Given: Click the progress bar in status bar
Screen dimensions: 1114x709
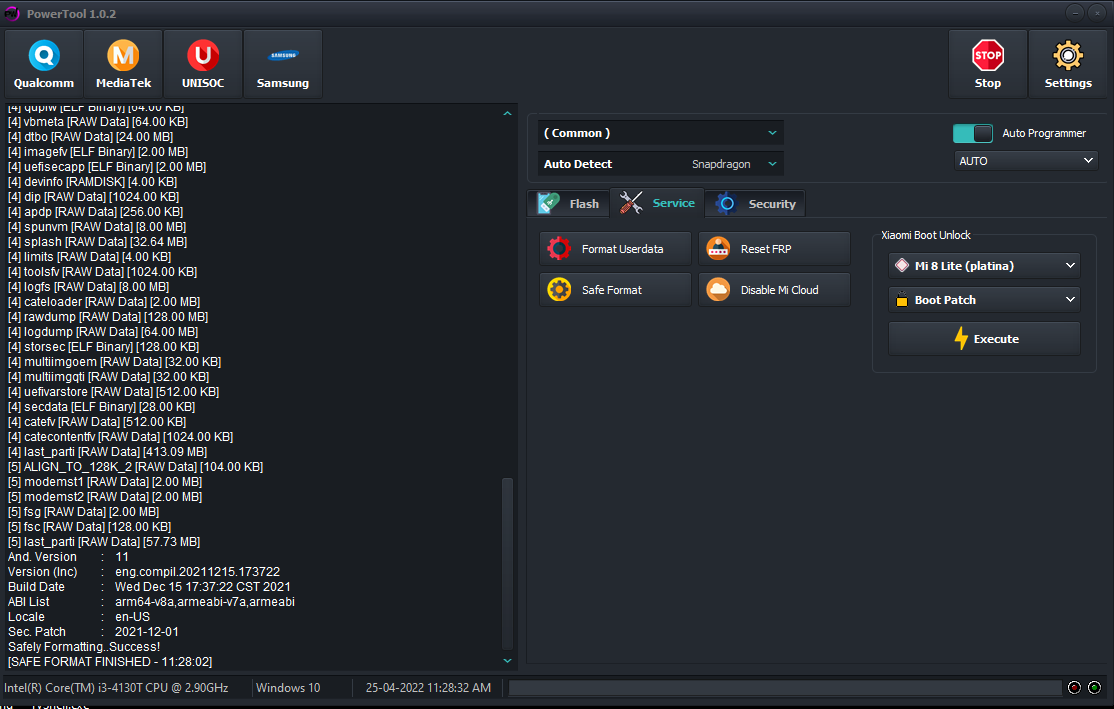Looking at the screenshot, I should click(785, 688).
